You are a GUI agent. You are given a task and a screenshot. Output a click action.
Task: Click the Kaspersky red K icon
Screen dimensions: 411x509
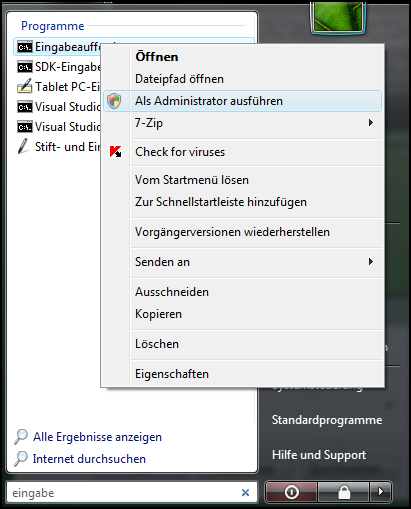click(115, 152)
